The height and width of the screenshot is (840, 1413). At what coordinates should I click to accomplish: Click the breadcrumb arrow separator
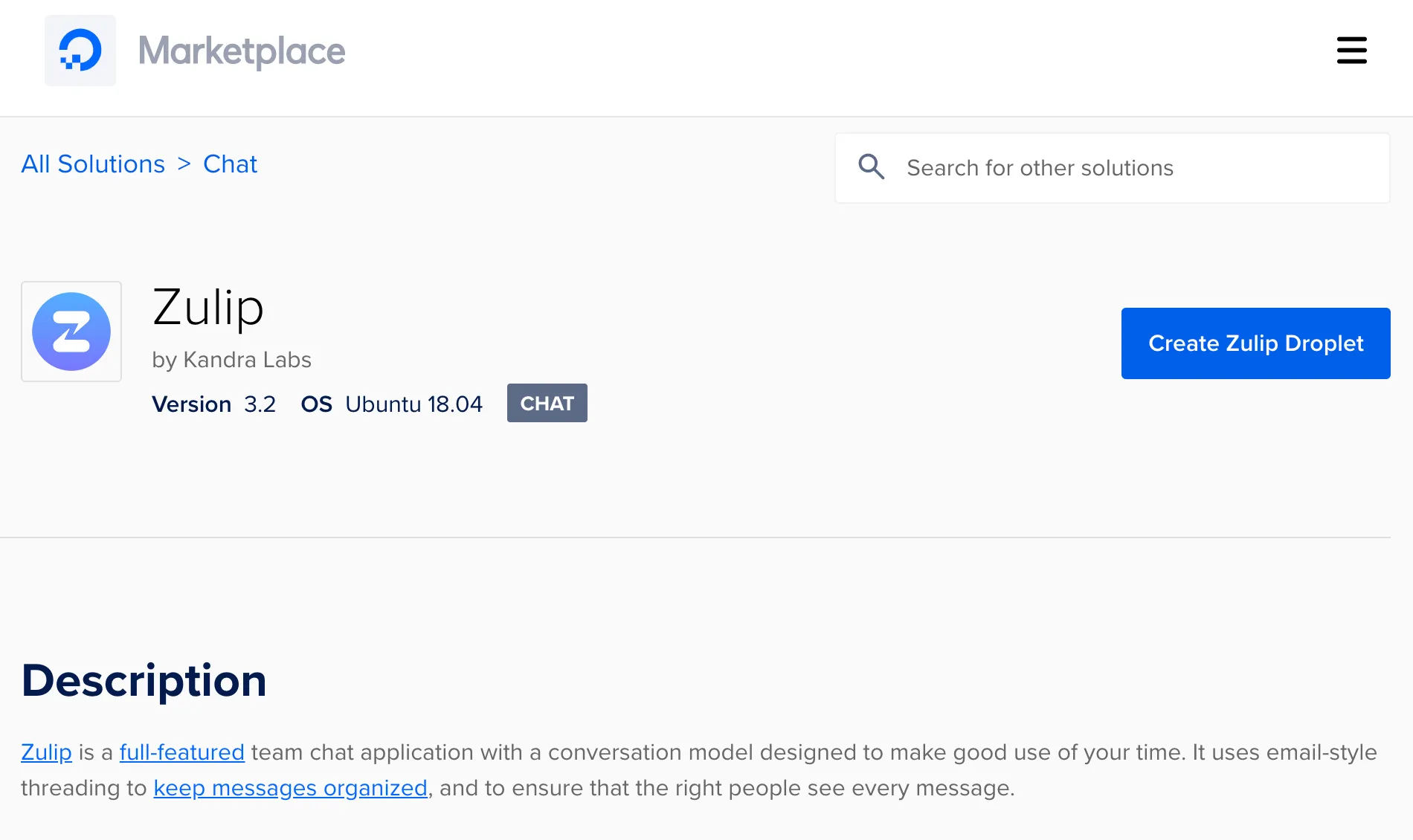[x=184, y=164]
